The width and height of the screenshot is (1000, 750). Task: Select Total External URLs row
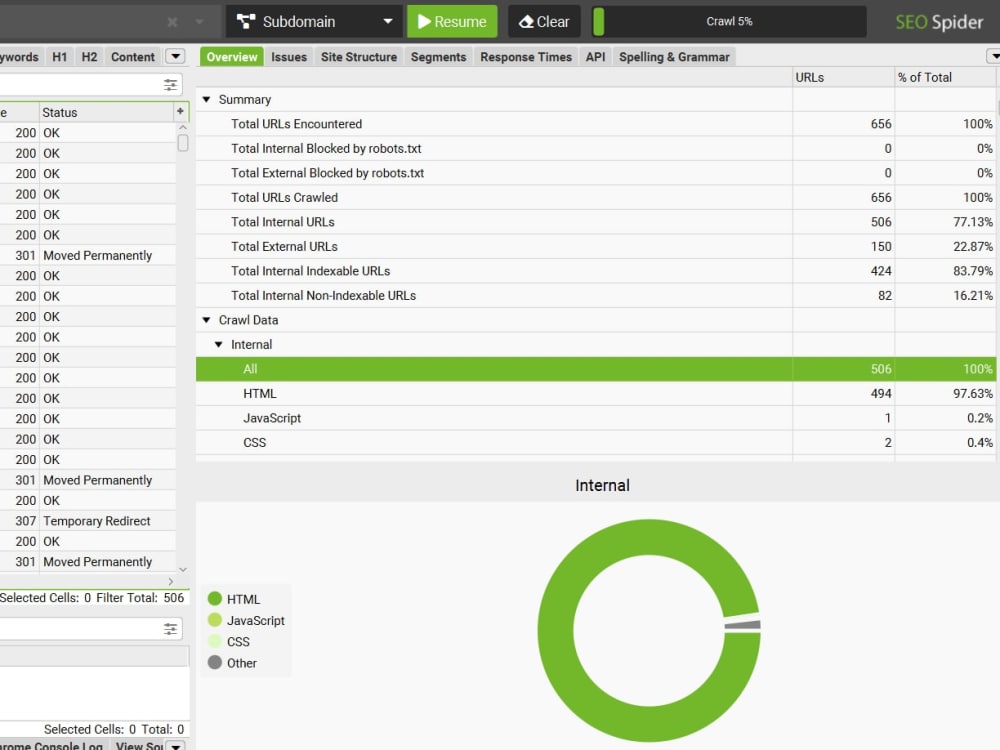596,247
